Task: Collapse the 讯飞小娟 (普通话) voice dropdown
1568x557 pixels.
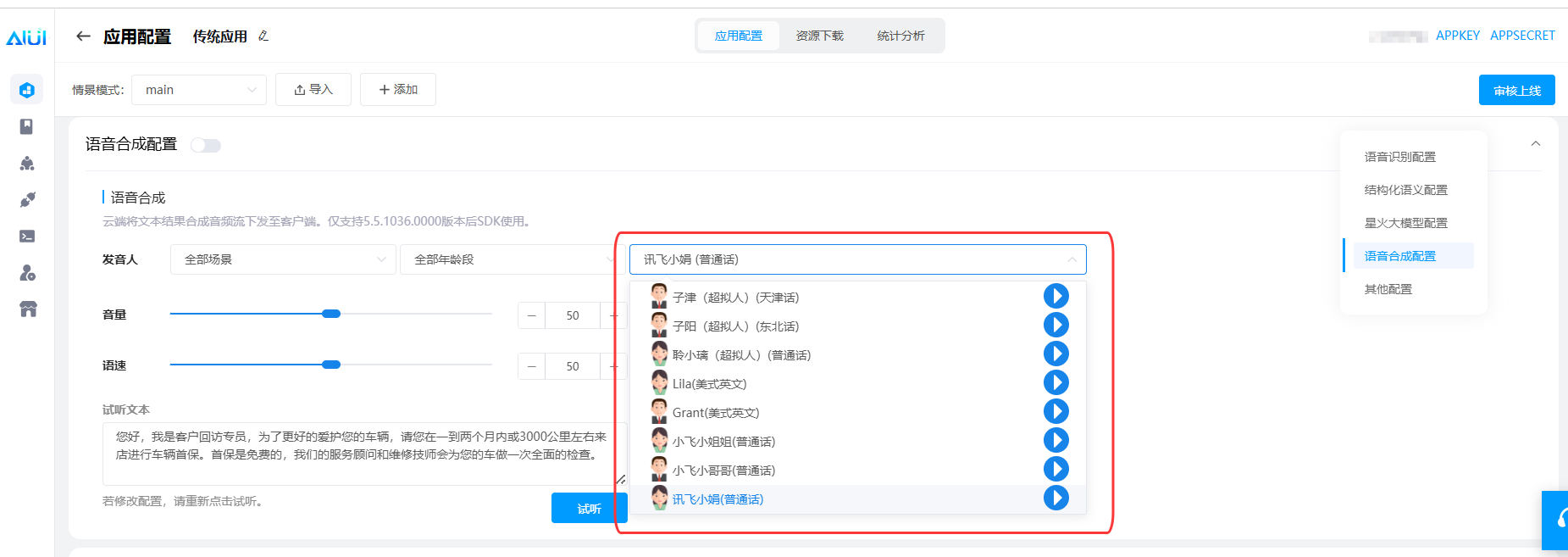Action: (x=857, y=259)
